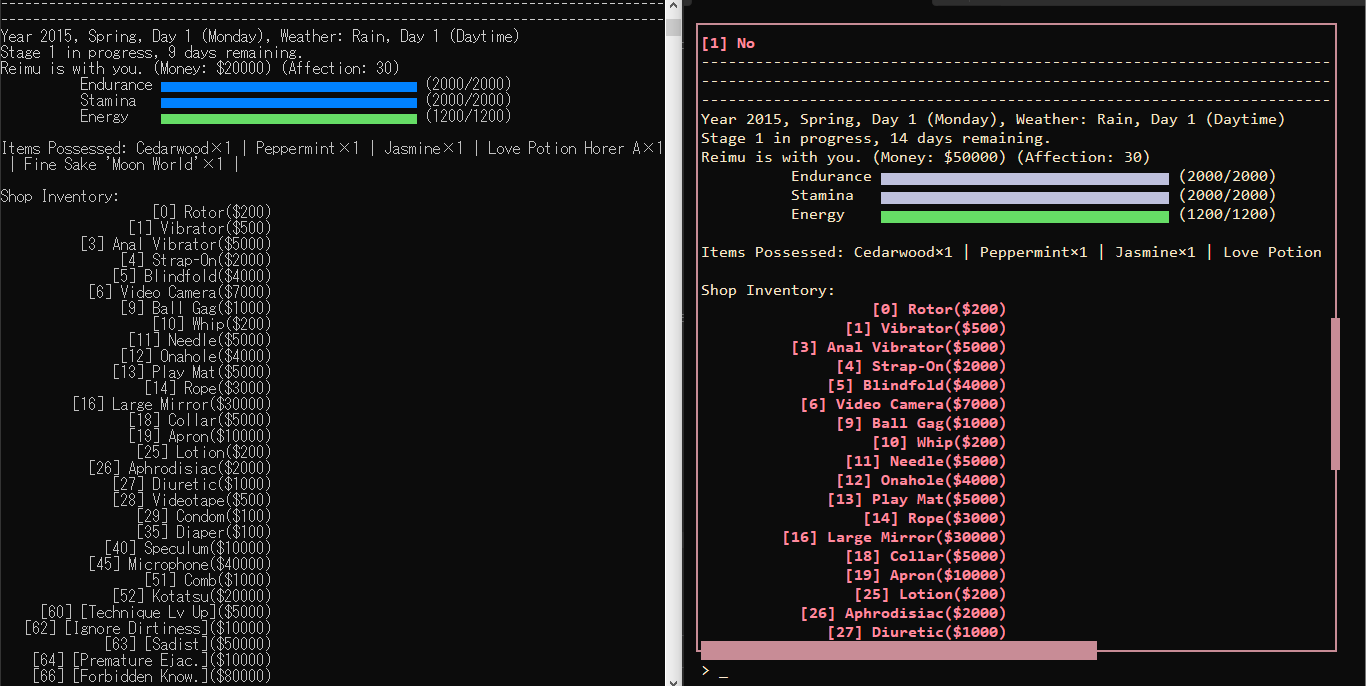This screenshot has height=686, width=1366.
Task: Click 'Jasmine×1' in pink window items line
Action: click(1155, 252)
